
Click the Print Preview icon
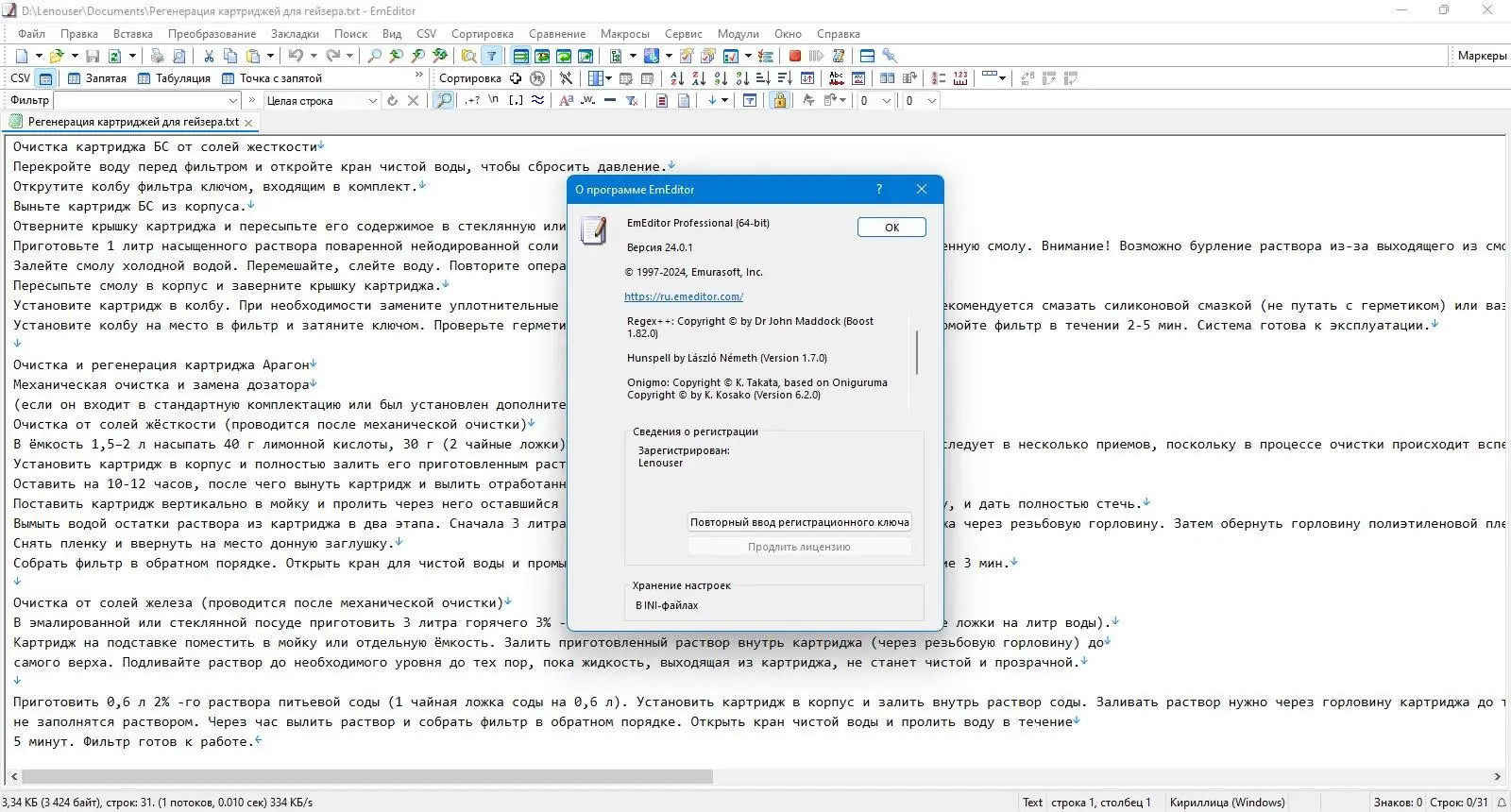(x=179, y=56)
